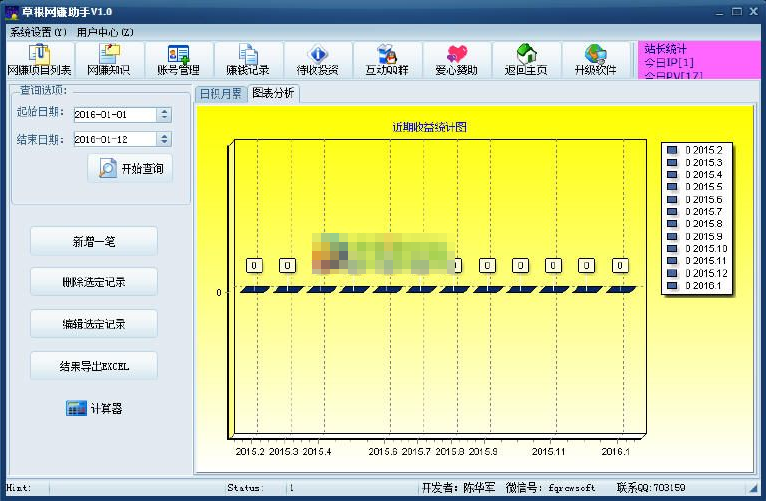This screenshot has height=501, width=766.
Task: Click the 2016.1 legend color swatch
Action: (x=672, y=285)
